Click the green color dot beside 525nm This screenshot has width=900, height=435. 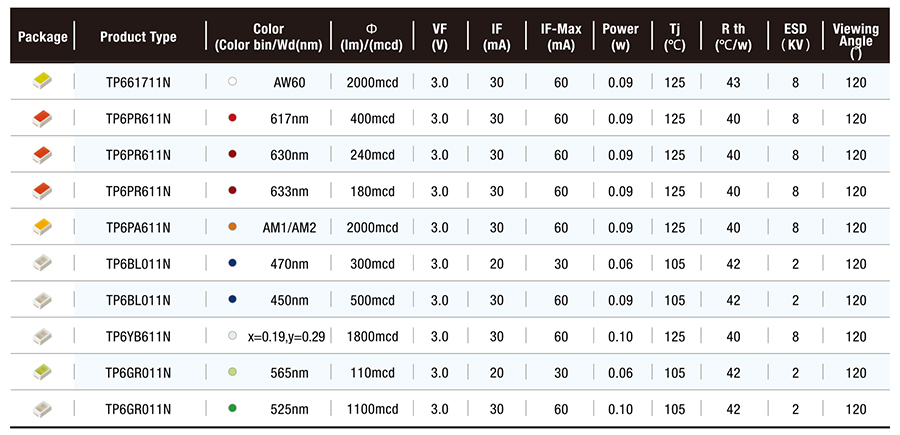click(x=232, y=408)
